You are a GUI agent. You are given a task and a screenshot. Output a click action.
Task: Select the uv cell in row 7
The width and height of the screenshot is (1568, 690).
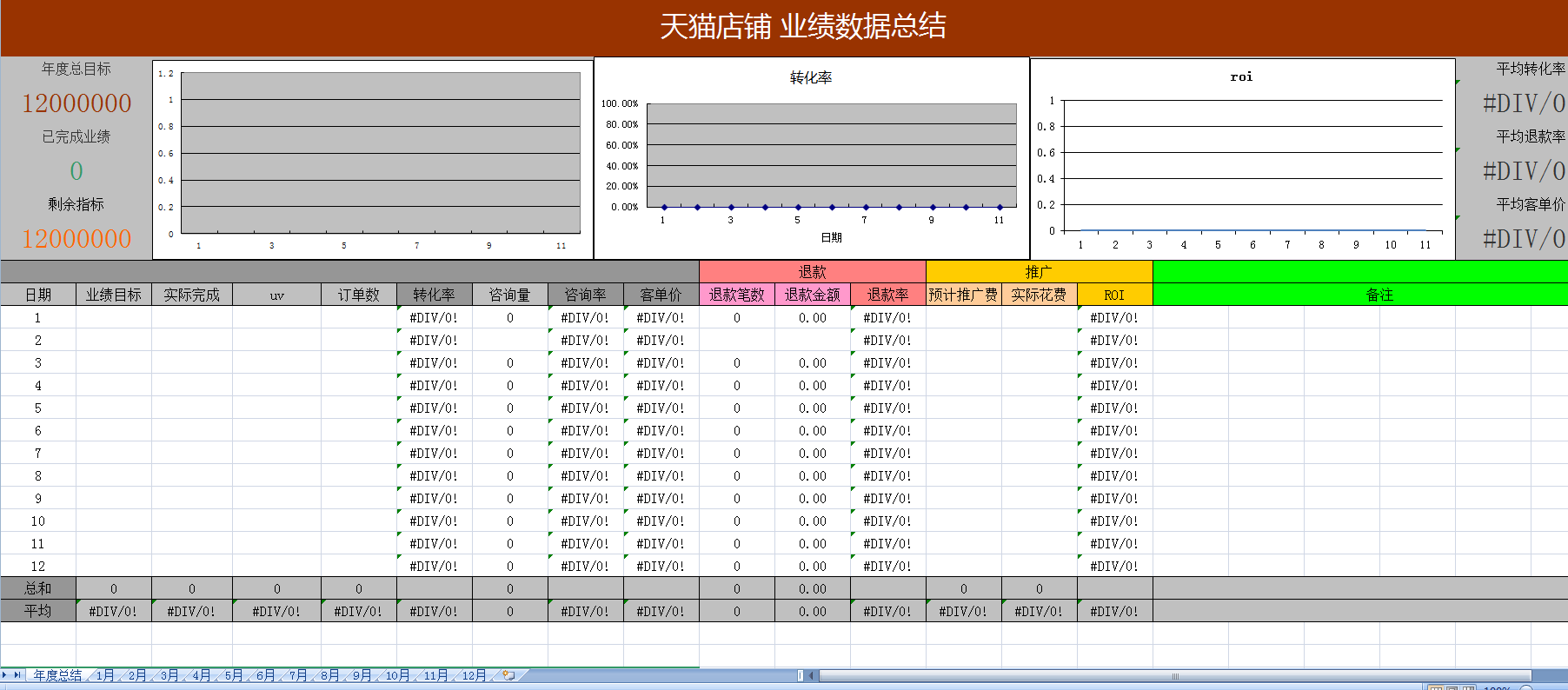coord(276,453)
